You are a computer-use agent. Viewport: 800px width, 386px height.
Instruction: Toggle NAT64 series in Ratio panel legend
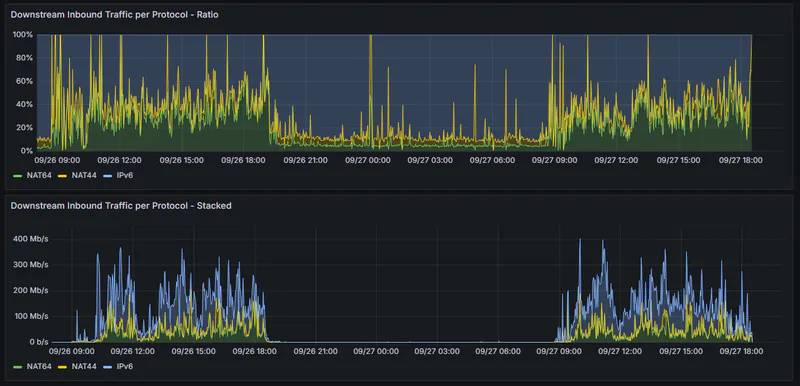[x=39, y=175]
